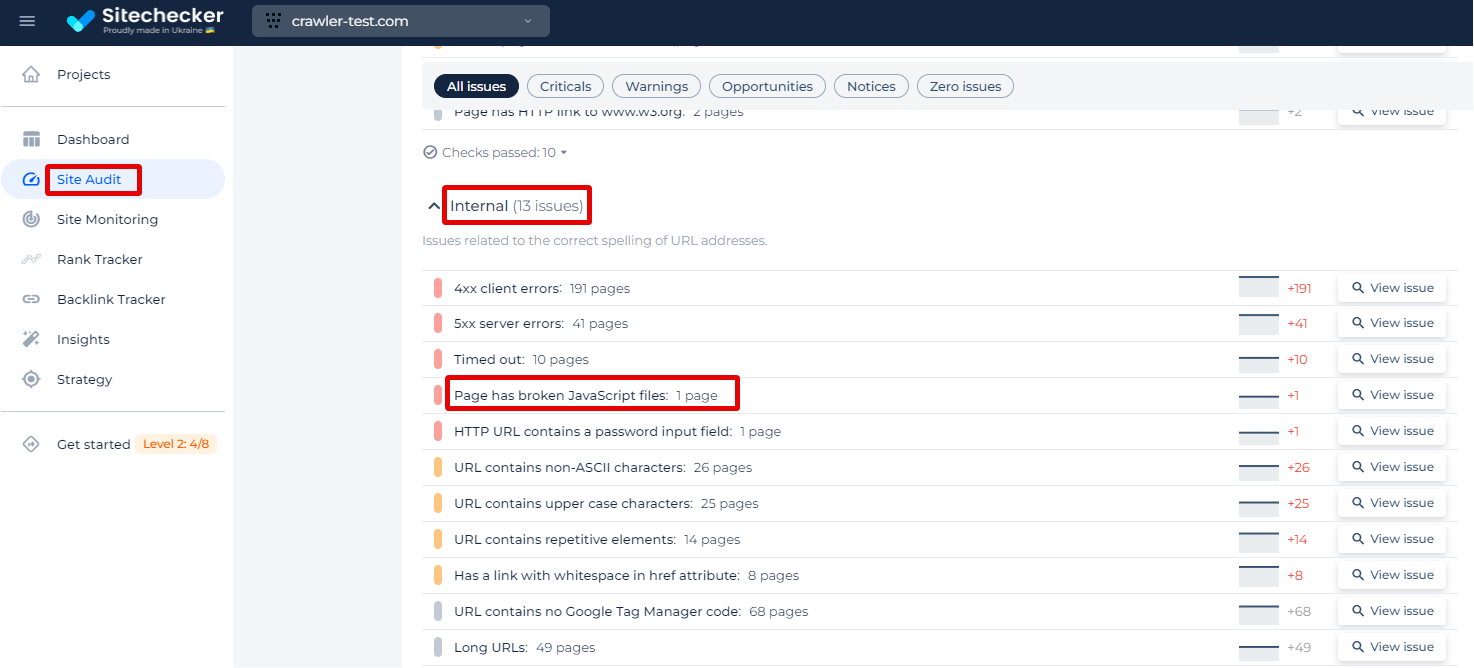Click gray severity marker for Long URLs

click(438, 648)
